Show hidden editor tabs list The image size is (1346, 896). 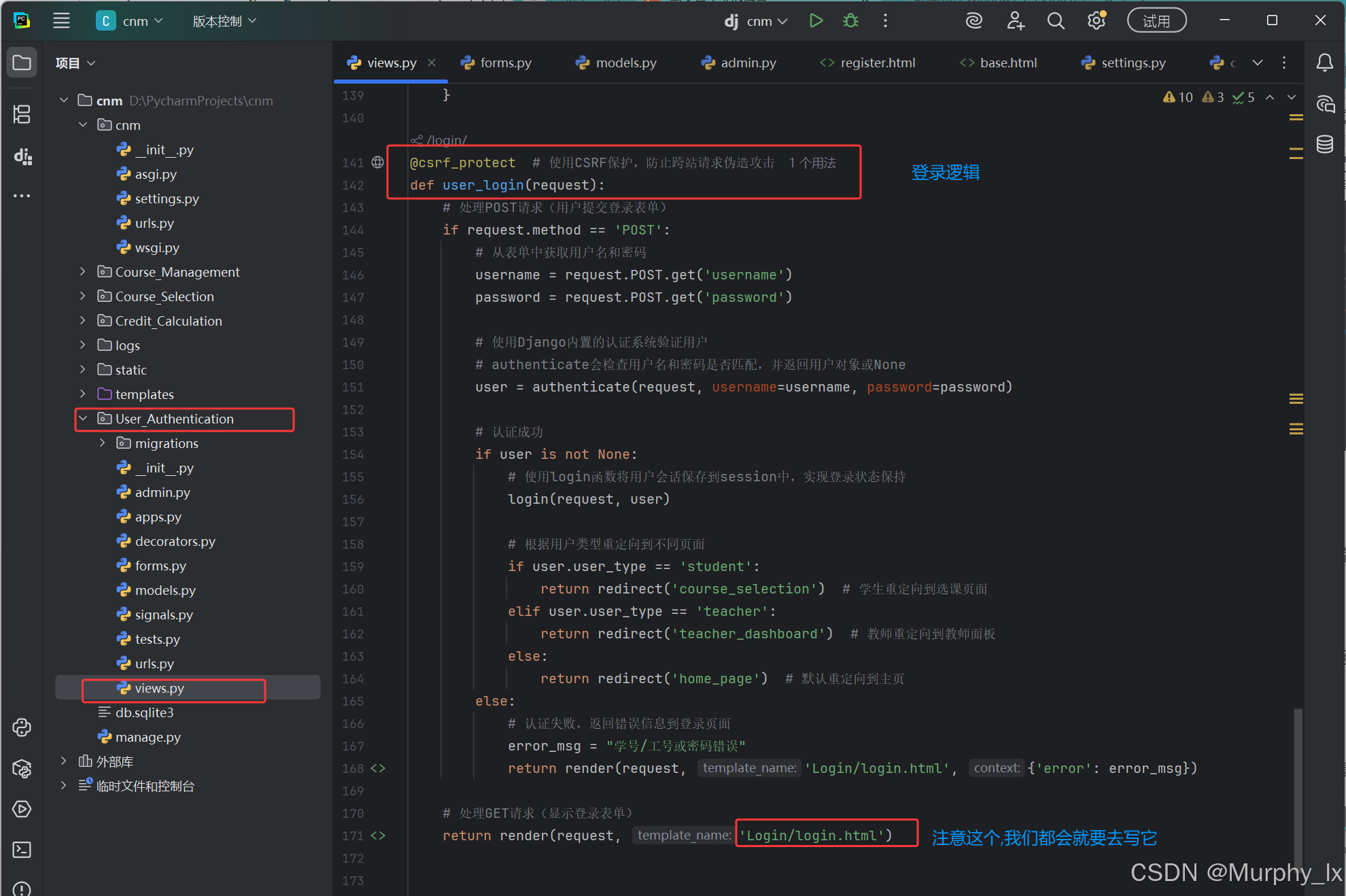click(x=1258, y=63)
